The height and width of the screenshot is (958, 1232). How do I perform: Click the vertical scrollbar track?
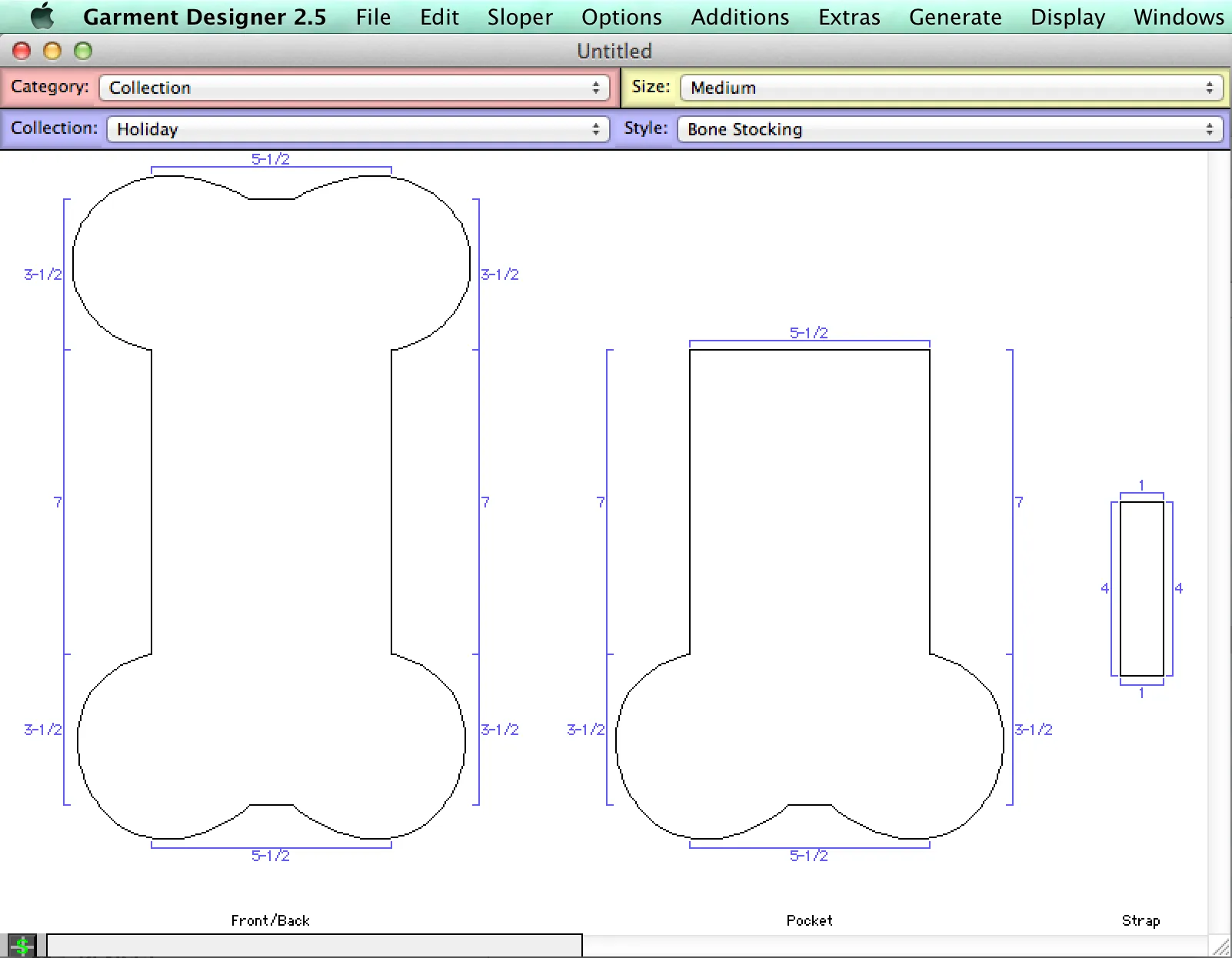coord(1219,542)
